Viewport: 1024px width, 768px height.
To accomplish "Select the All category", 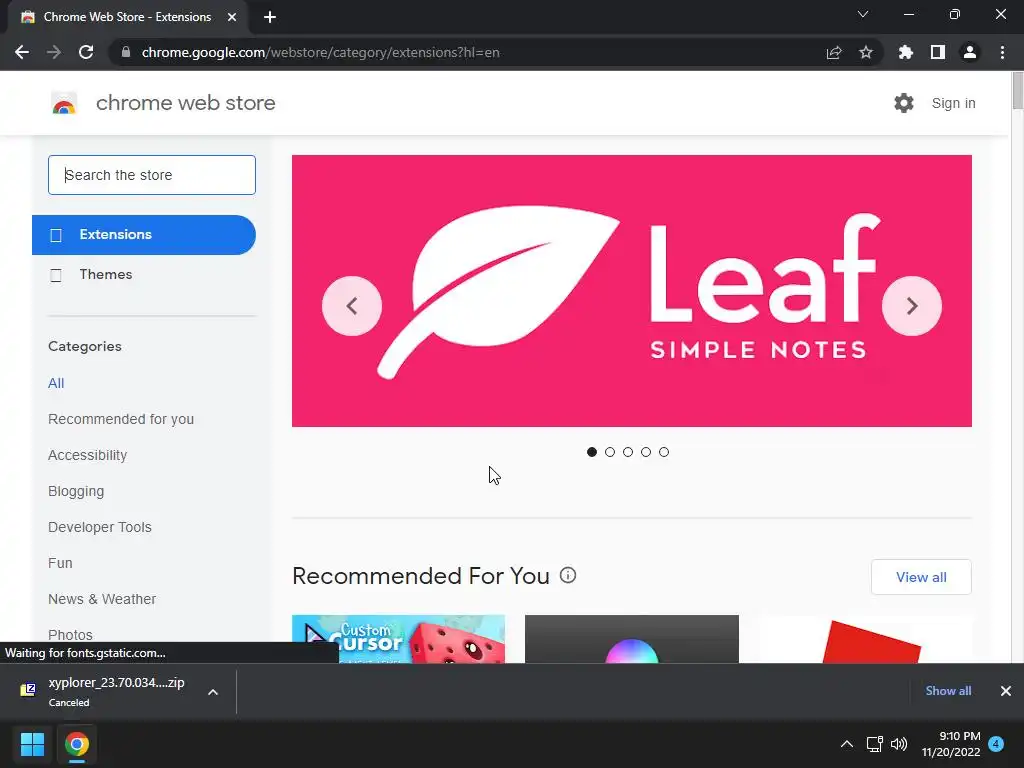I will (x=56, y=383).
